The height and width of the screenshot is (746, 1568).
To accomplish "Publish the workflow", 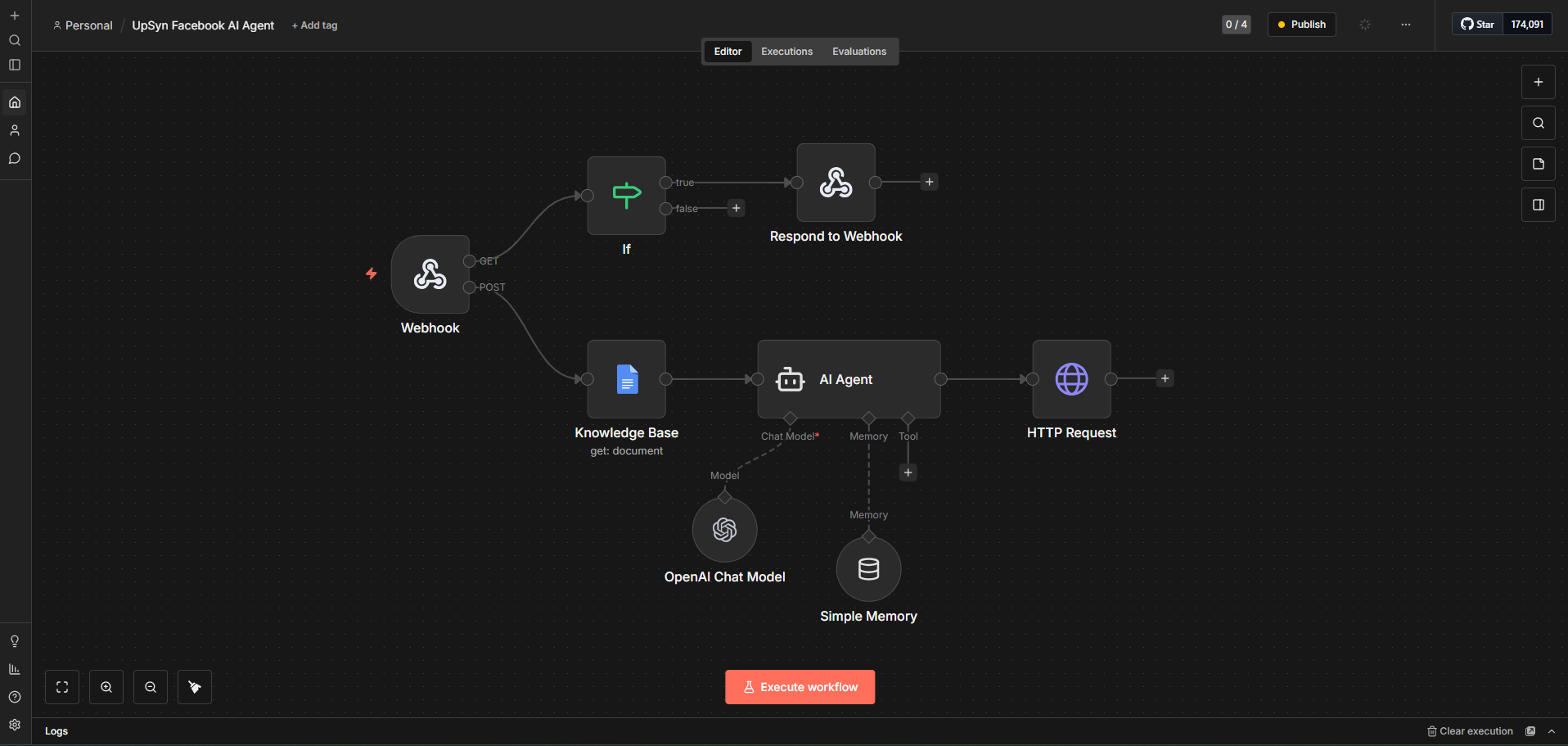I will 1300,24.
